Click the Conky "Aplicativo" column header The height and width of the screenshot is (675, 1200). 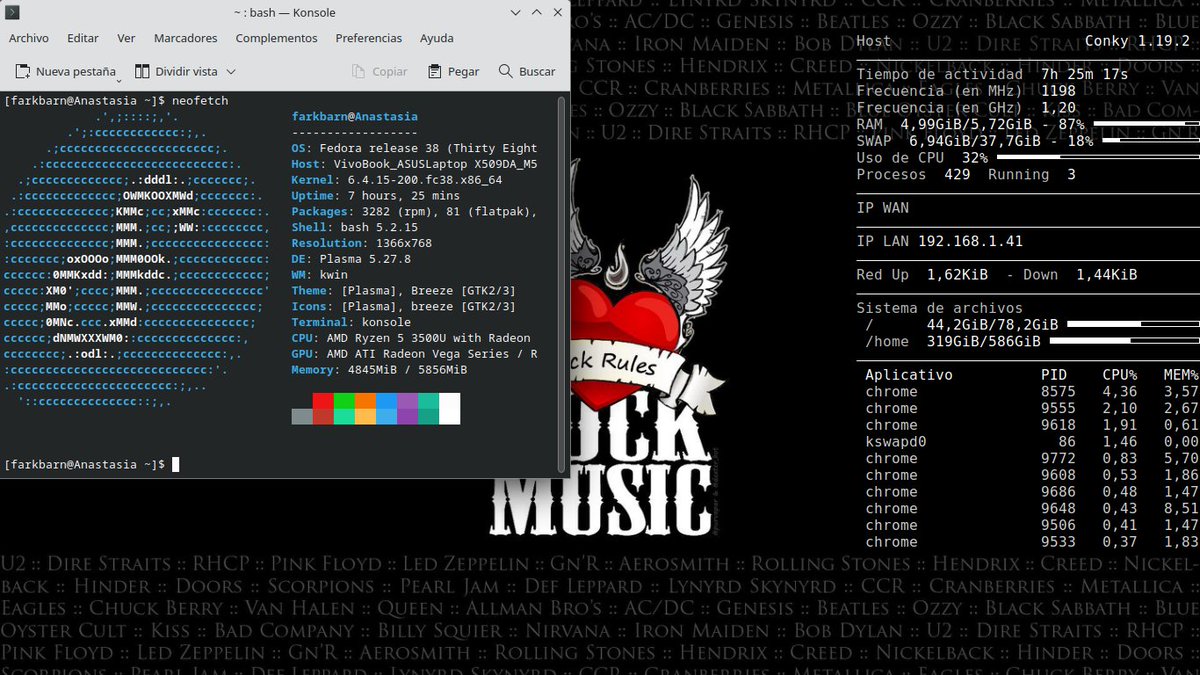click(x=909, y=375)
